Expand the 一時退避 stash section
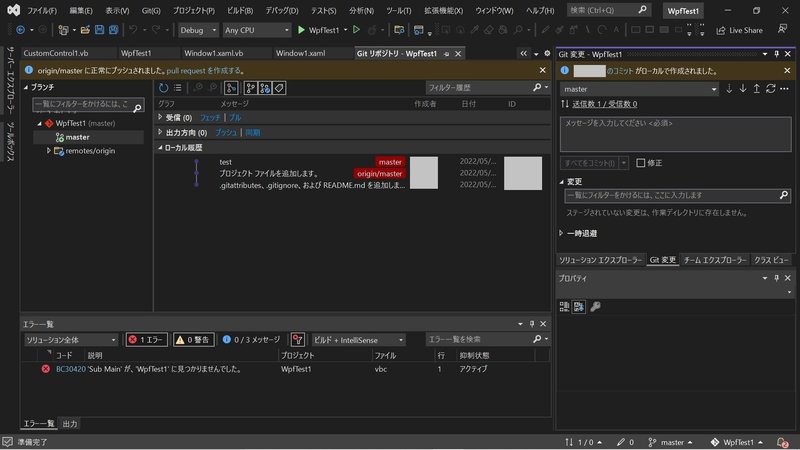 tap(561, 233)
